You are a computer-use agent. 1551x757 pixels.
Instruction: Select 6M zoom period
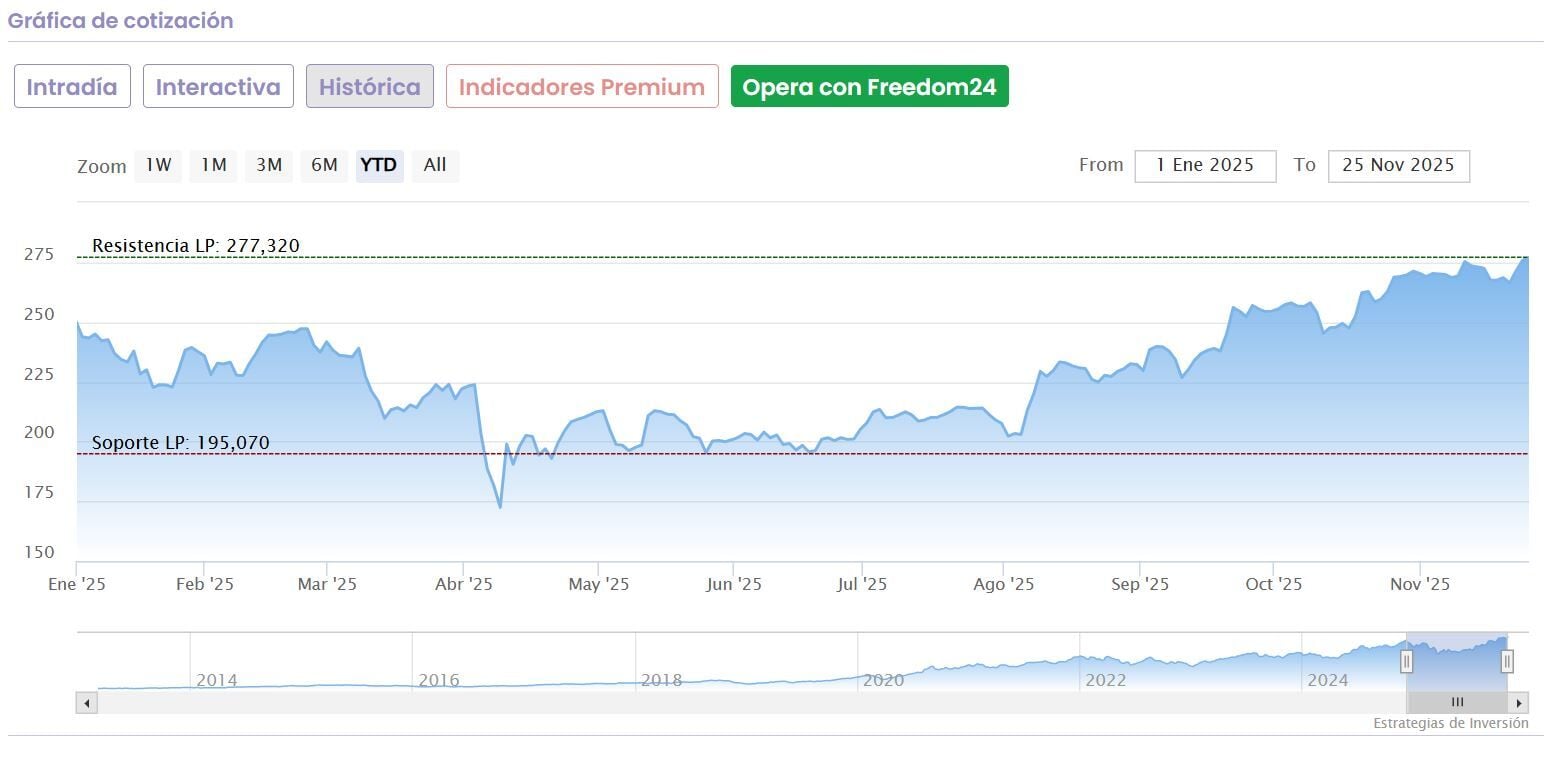point(324,165)
